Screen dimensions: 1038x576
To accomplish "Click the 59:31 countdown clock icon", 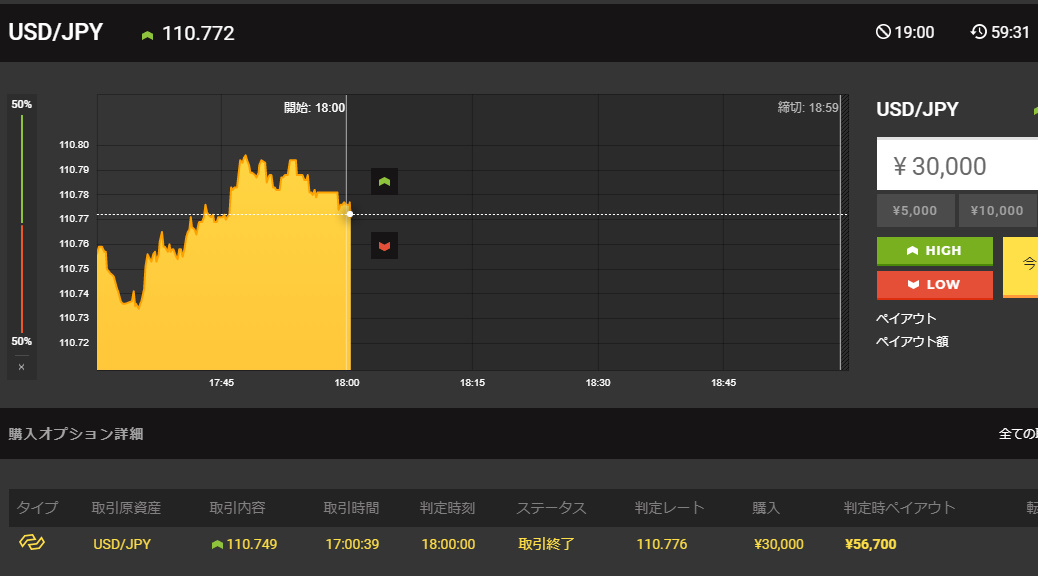I will point(978,32).
